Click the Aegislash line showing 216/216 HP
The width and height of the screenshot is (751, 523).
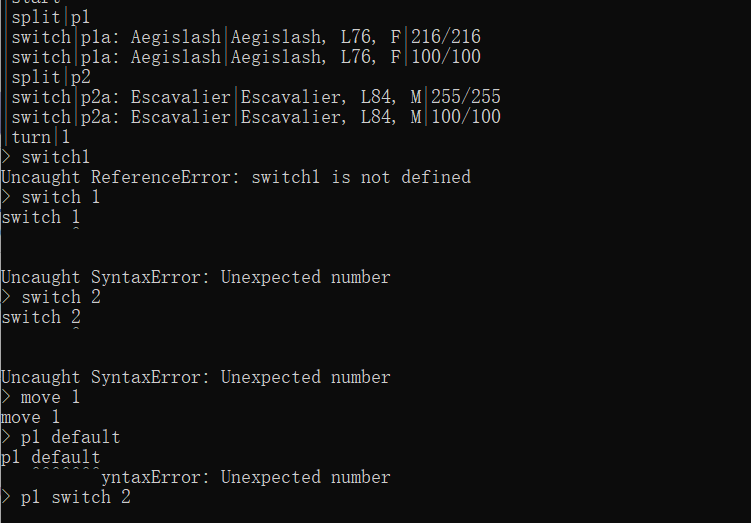tap(246, 37)
